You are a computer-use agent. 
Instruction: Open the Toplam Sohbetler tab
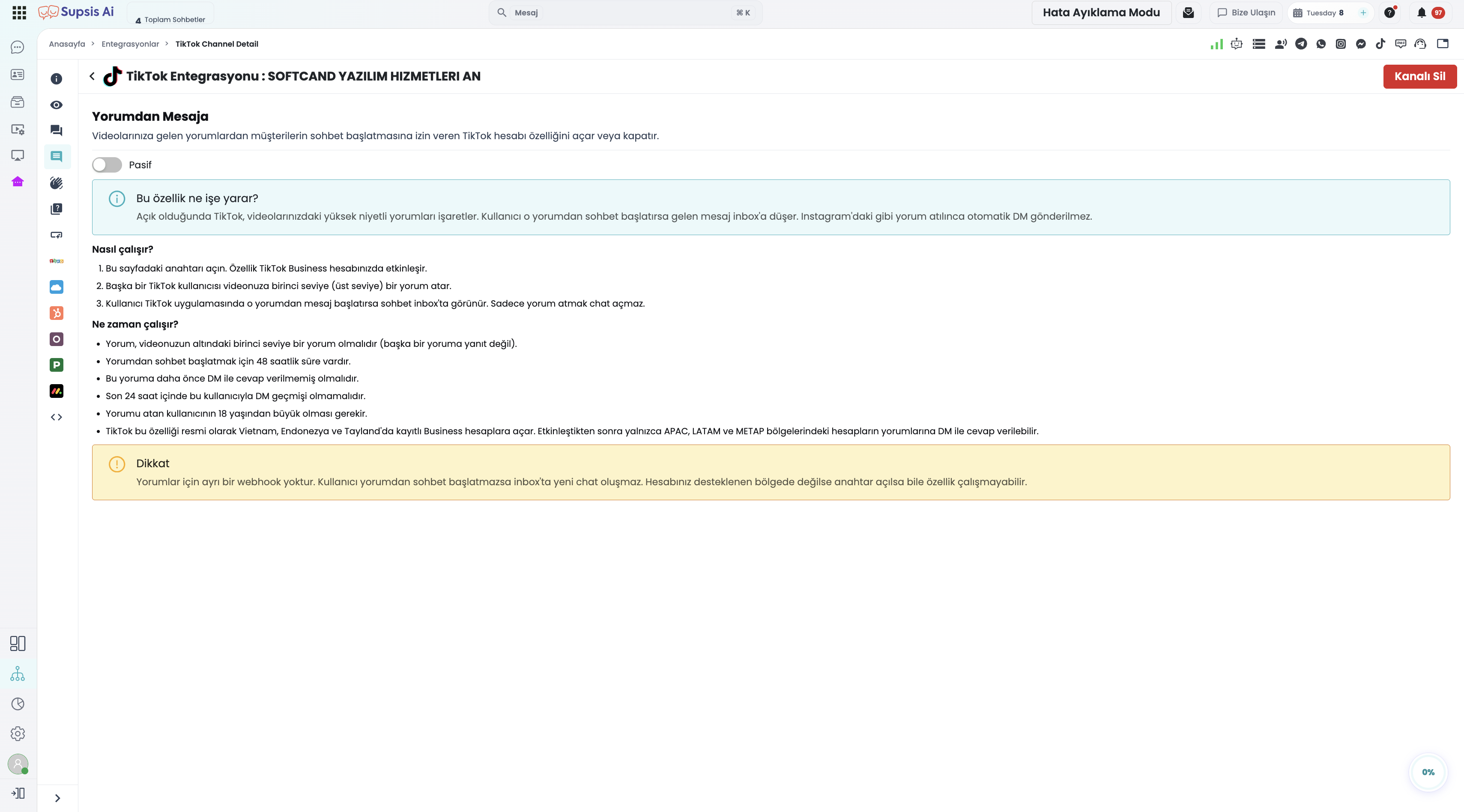click(x=170, y=13)
